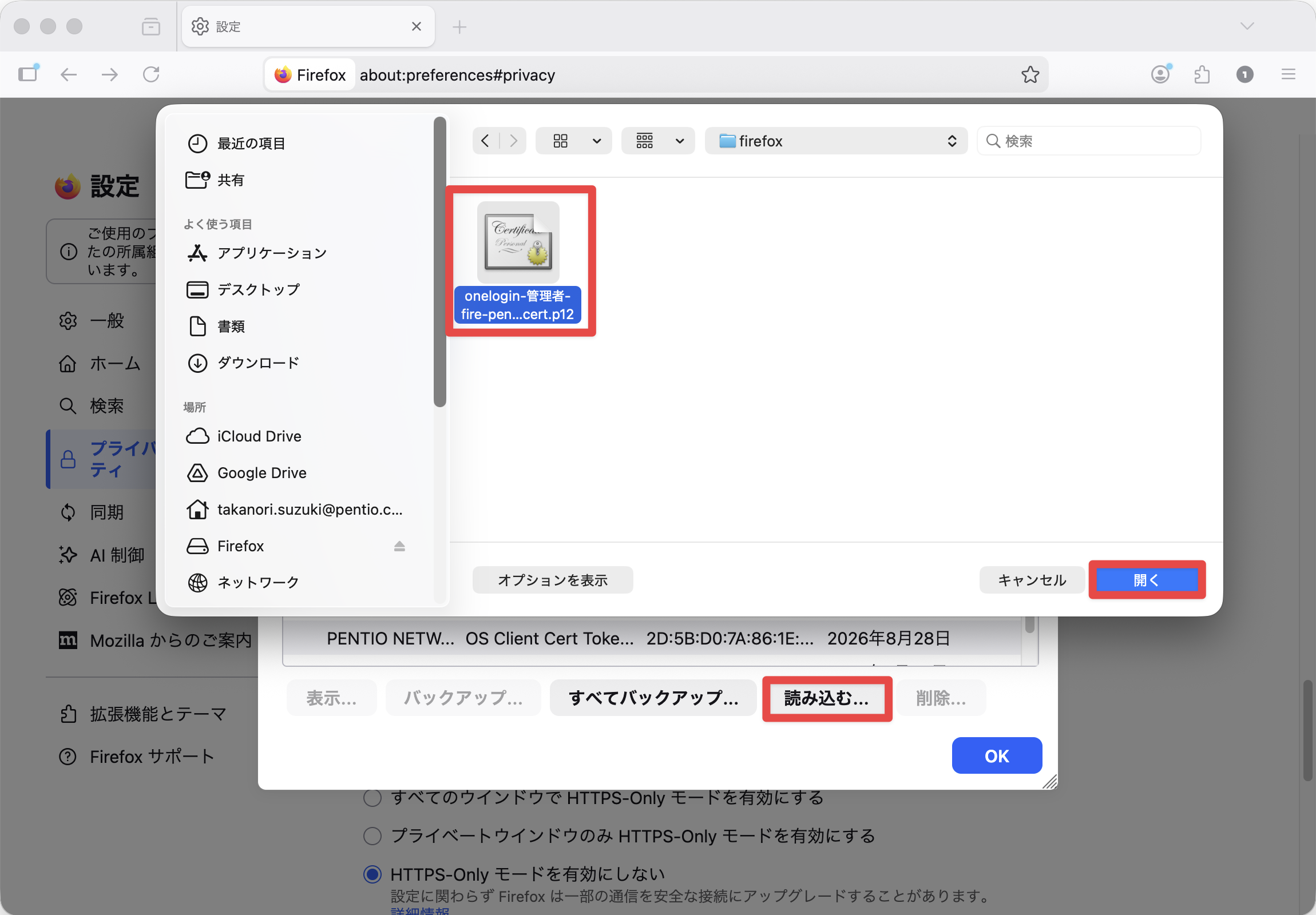
Task: Open the hamburger application menu
Action: [1289, 74]
